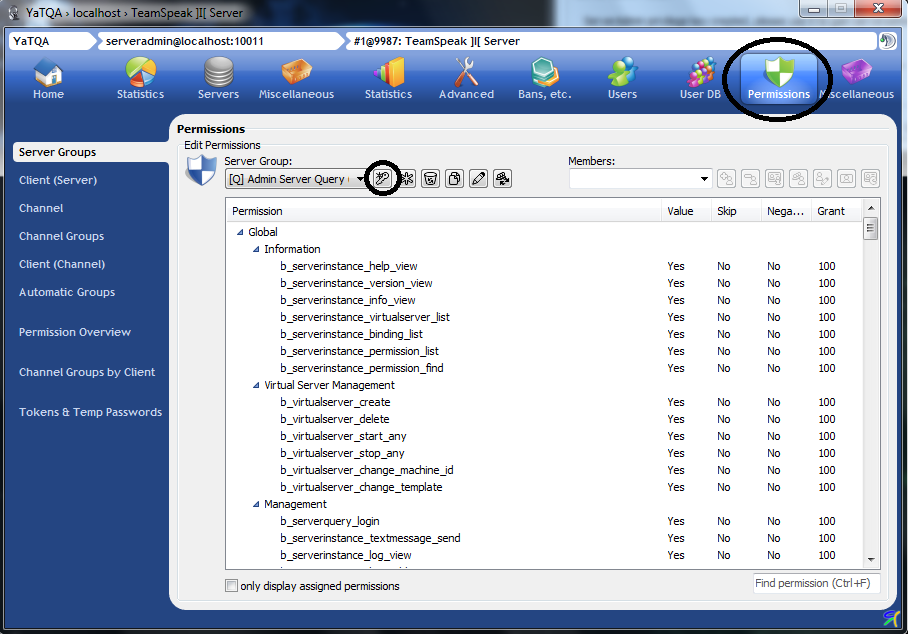Open the bar-chart Statistics icon
Viewport: 908px width, 634px height.
pyautogui.click(x=389, y=79)
